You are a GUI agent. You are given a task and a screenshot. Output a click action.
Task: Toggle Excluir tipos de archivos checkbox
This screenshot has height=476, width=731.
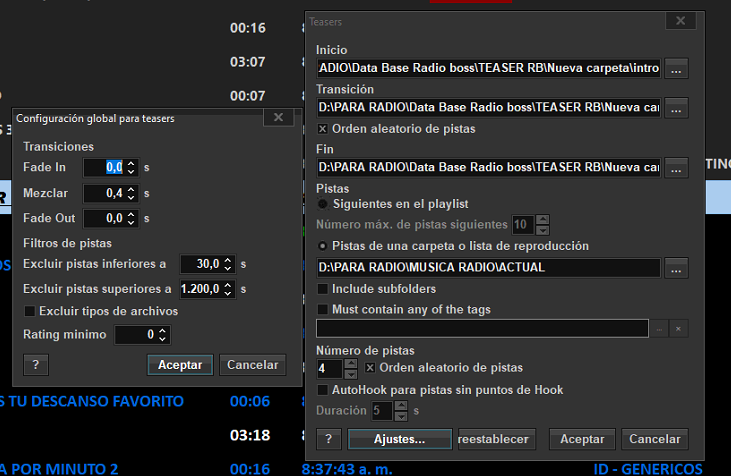30,311
